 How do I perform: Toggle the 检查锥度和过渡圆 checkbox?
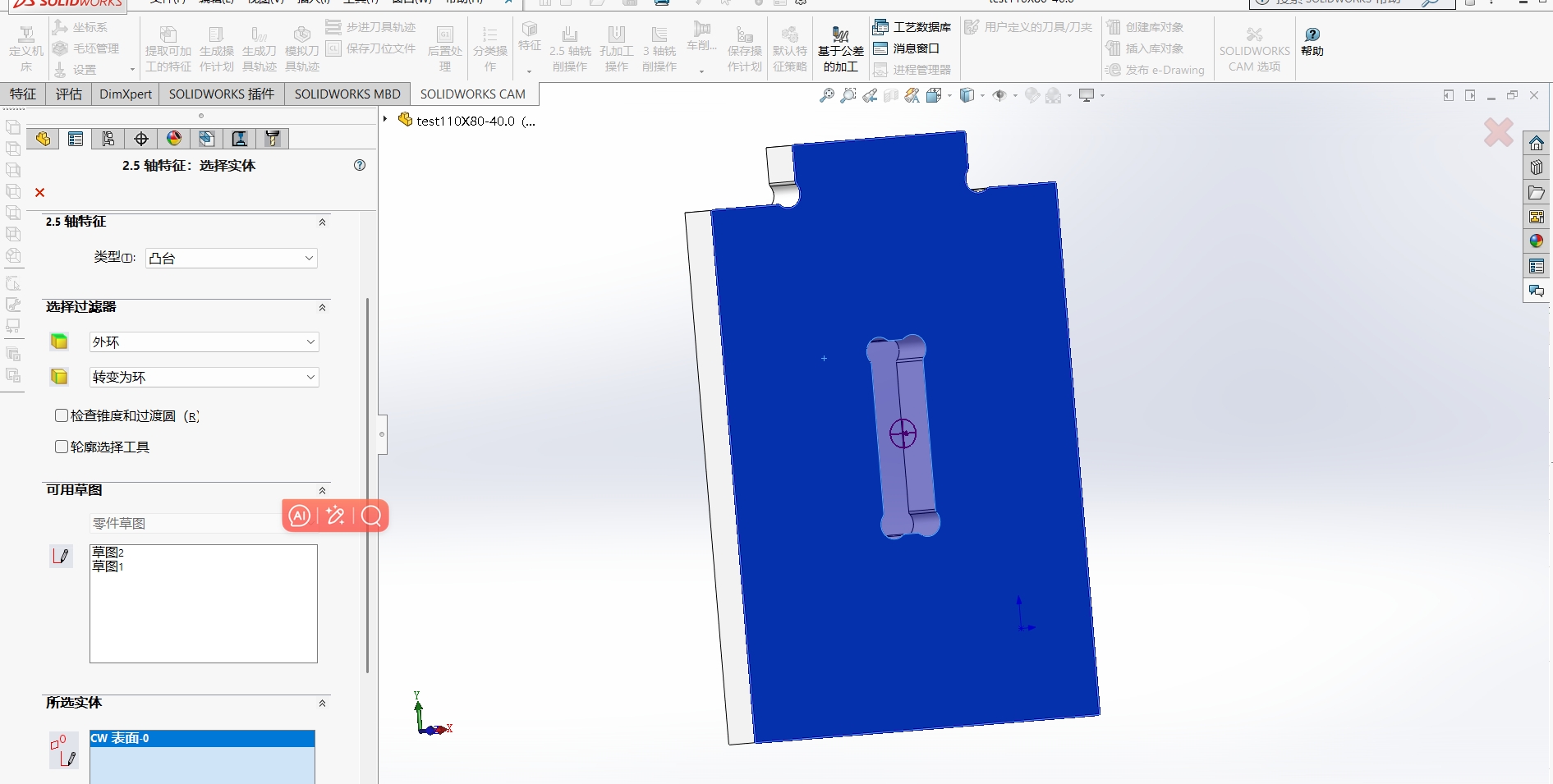click(62, 415)
